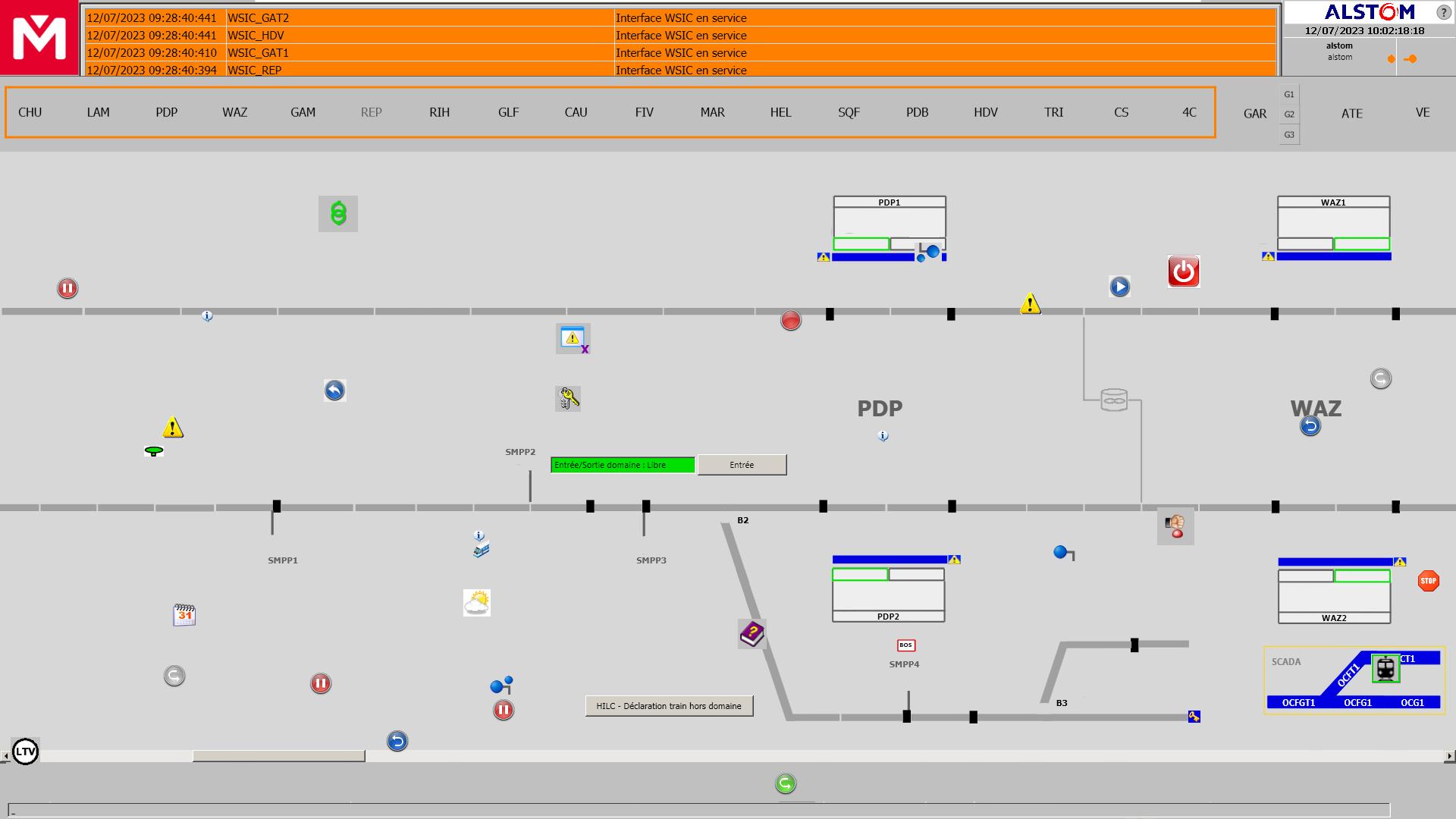Click the maintenance/wrench tool icon SMPP2
The width and height of the screenshot is (1456, 819).
tap(569, 399)
